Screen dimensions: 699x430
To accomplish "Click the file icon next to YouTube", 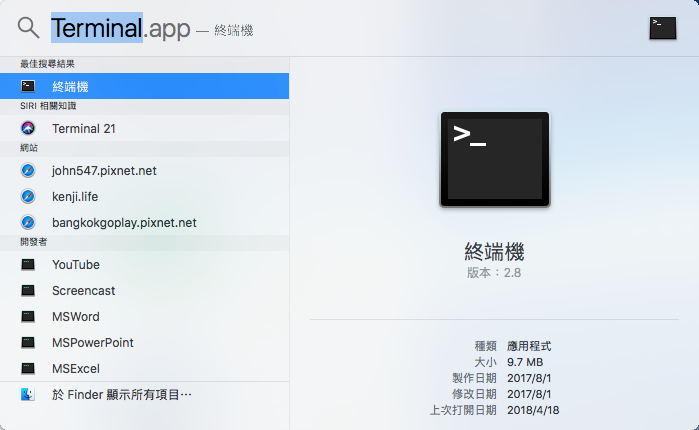I will (28, 264).
